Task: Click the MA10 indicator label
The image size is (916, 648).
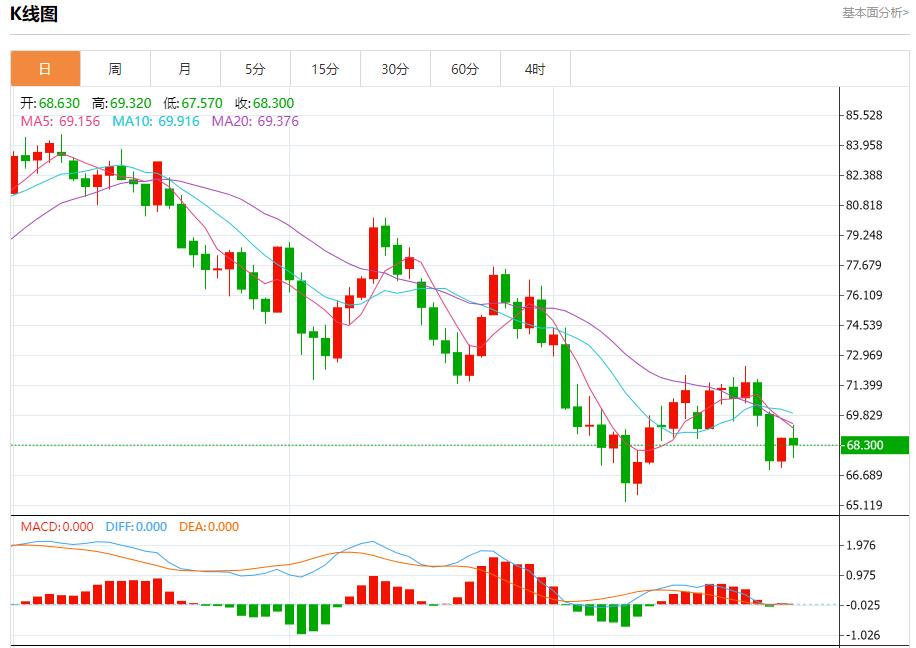Action: (x=155, y=121)
